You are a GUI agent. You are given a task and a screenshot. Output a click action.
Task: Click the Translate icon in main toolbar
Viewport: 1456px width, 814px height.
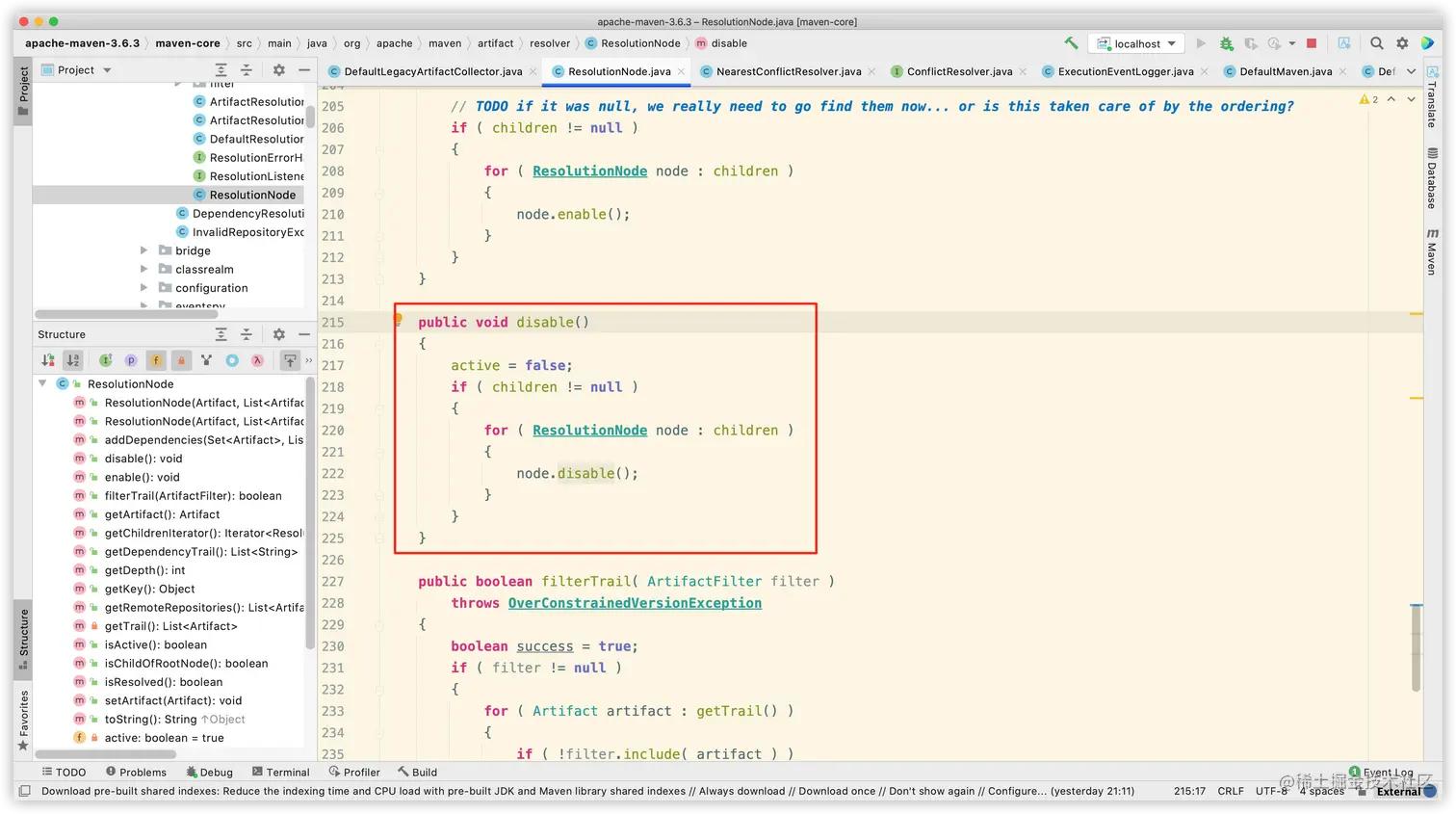1344,43
